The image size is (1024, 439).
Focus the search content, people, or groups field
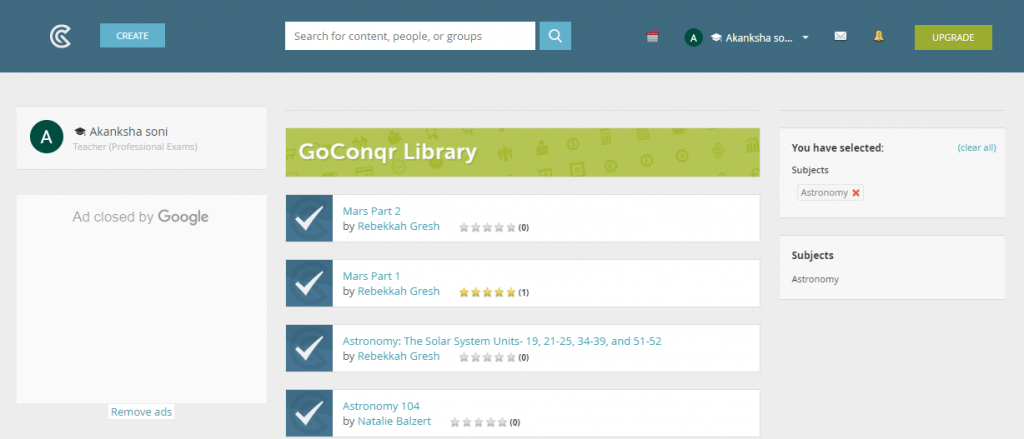[x=410, y=36]
